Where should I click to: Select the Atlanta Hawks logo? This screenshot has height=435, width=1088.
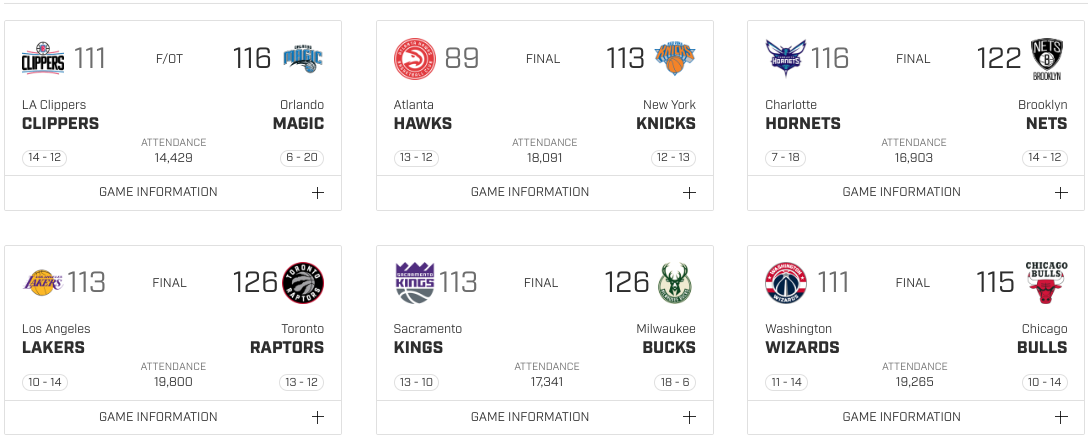click(x=414, y=58)
